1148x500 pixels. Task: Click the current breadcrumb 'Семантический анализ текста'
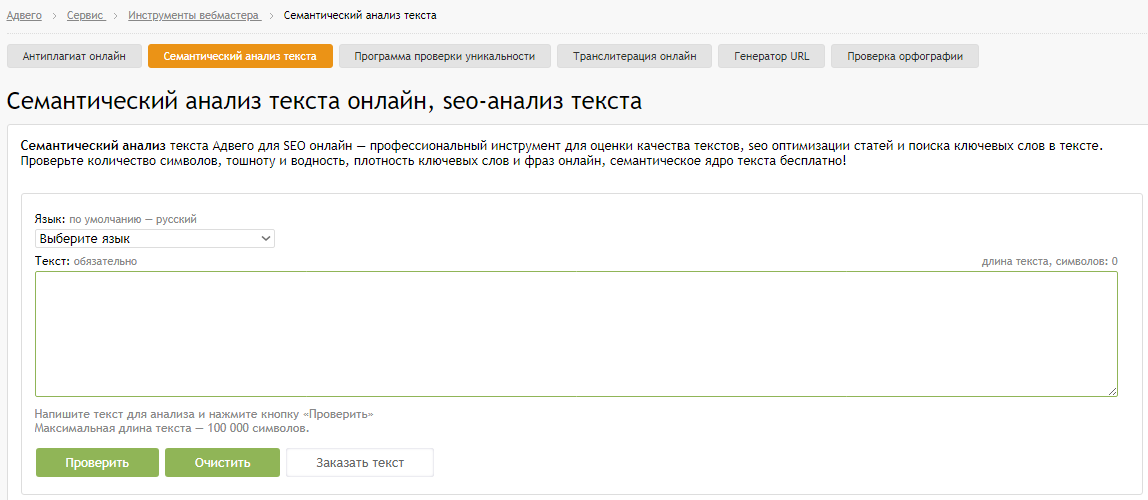(360, 15)
